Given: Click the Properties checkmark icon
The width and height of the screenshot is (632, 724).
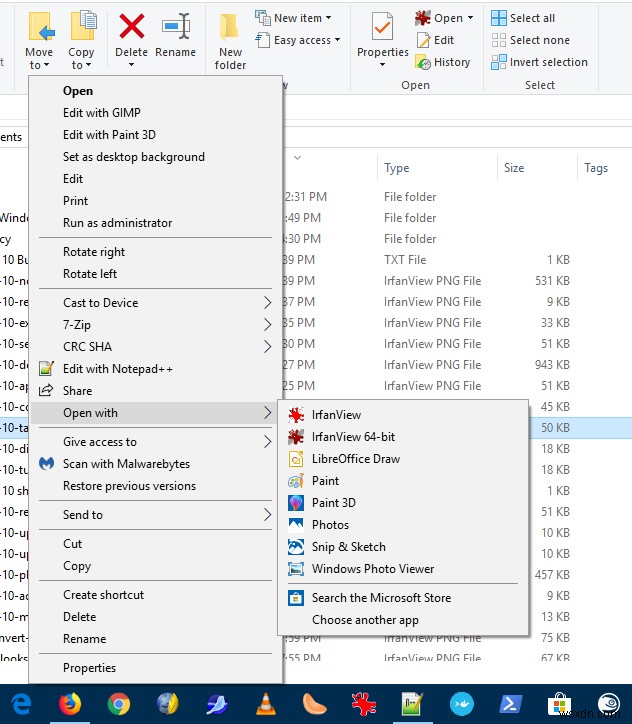Looking at the screenshot, I should tap(383, 27).
